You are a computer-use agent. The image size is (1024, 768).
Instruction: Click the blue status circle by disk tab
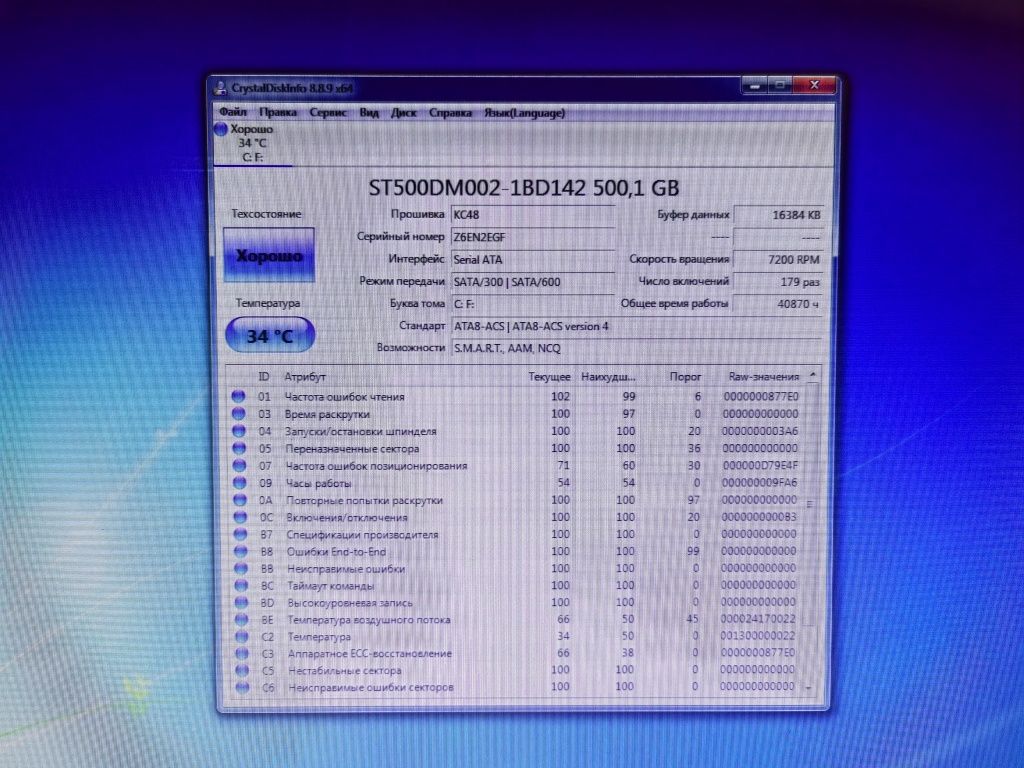pos(221,129)
